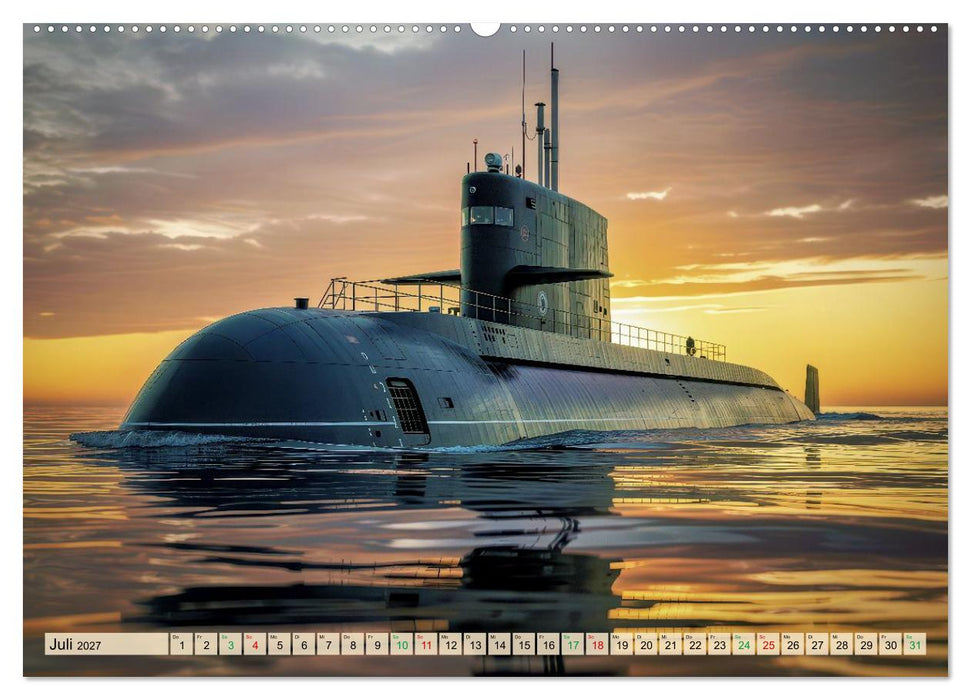The height and width of the screenshot is (700, 971).
Task: Pick day 5 in the July strip
Action: pos(279,644)
